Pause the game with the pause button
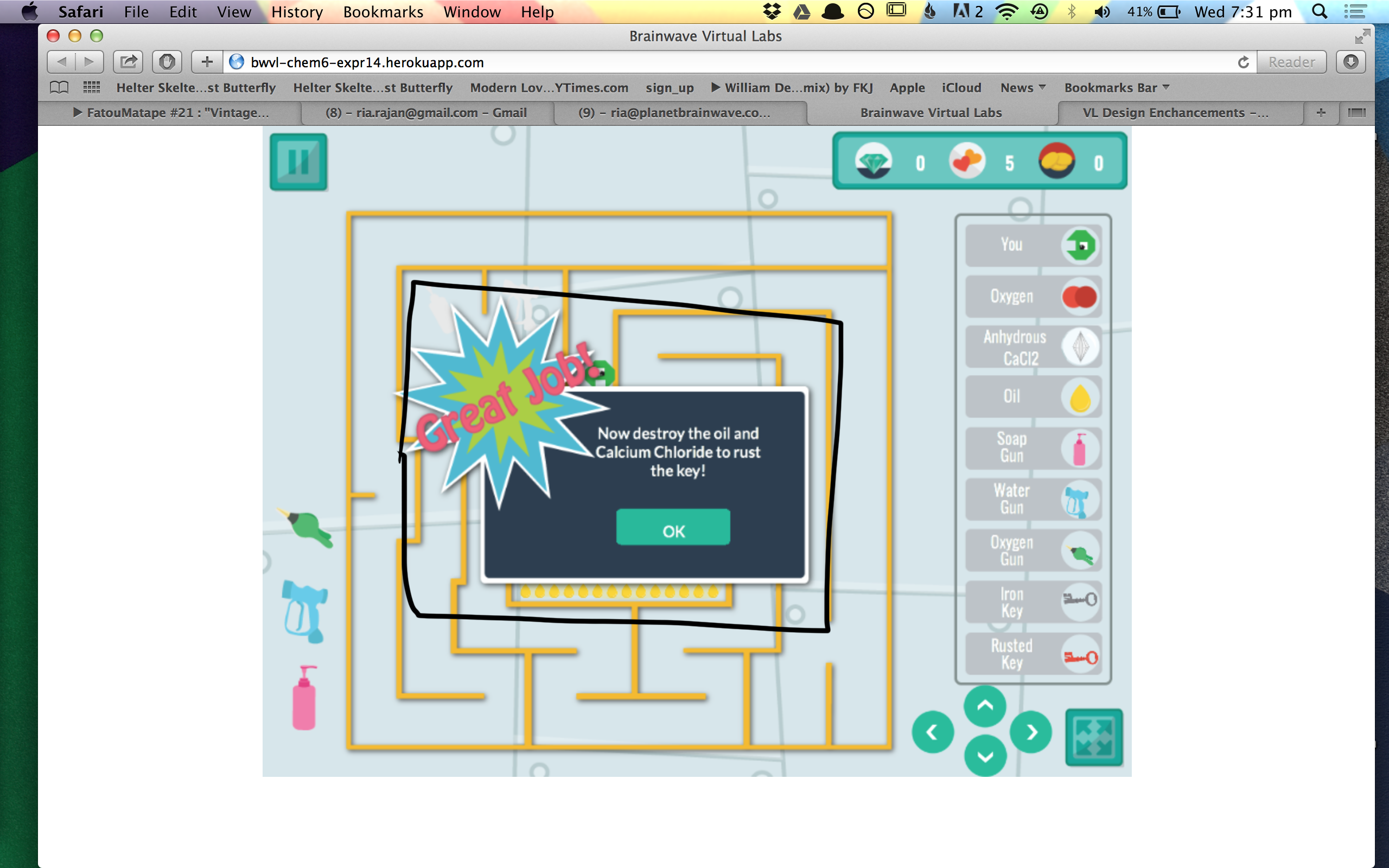This screenshot has height=868, width=1389. (298, 162)
